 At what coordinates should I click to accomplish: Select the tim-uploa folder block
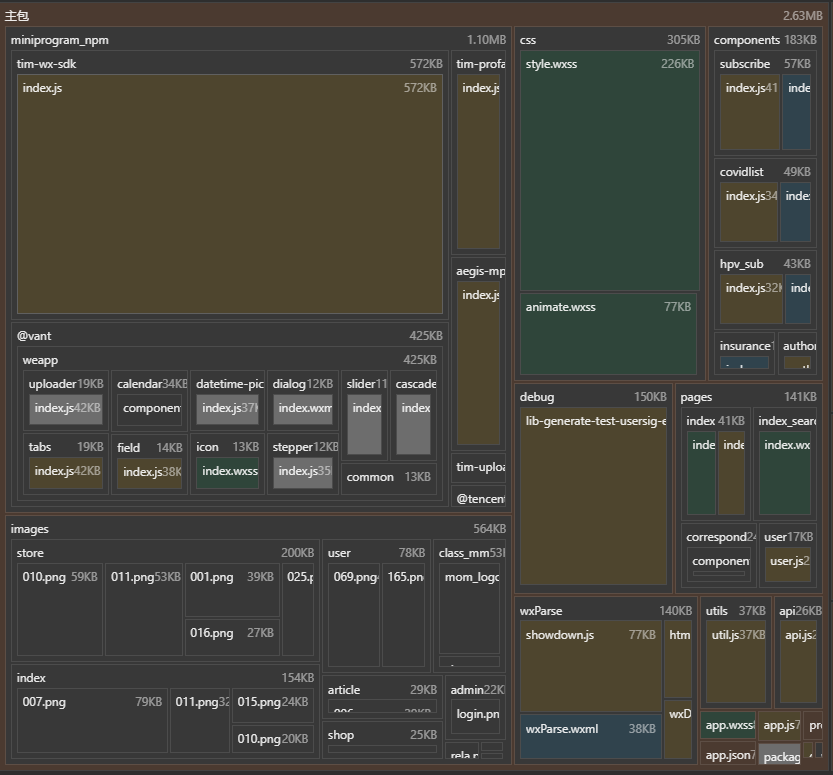pos(478,467)
